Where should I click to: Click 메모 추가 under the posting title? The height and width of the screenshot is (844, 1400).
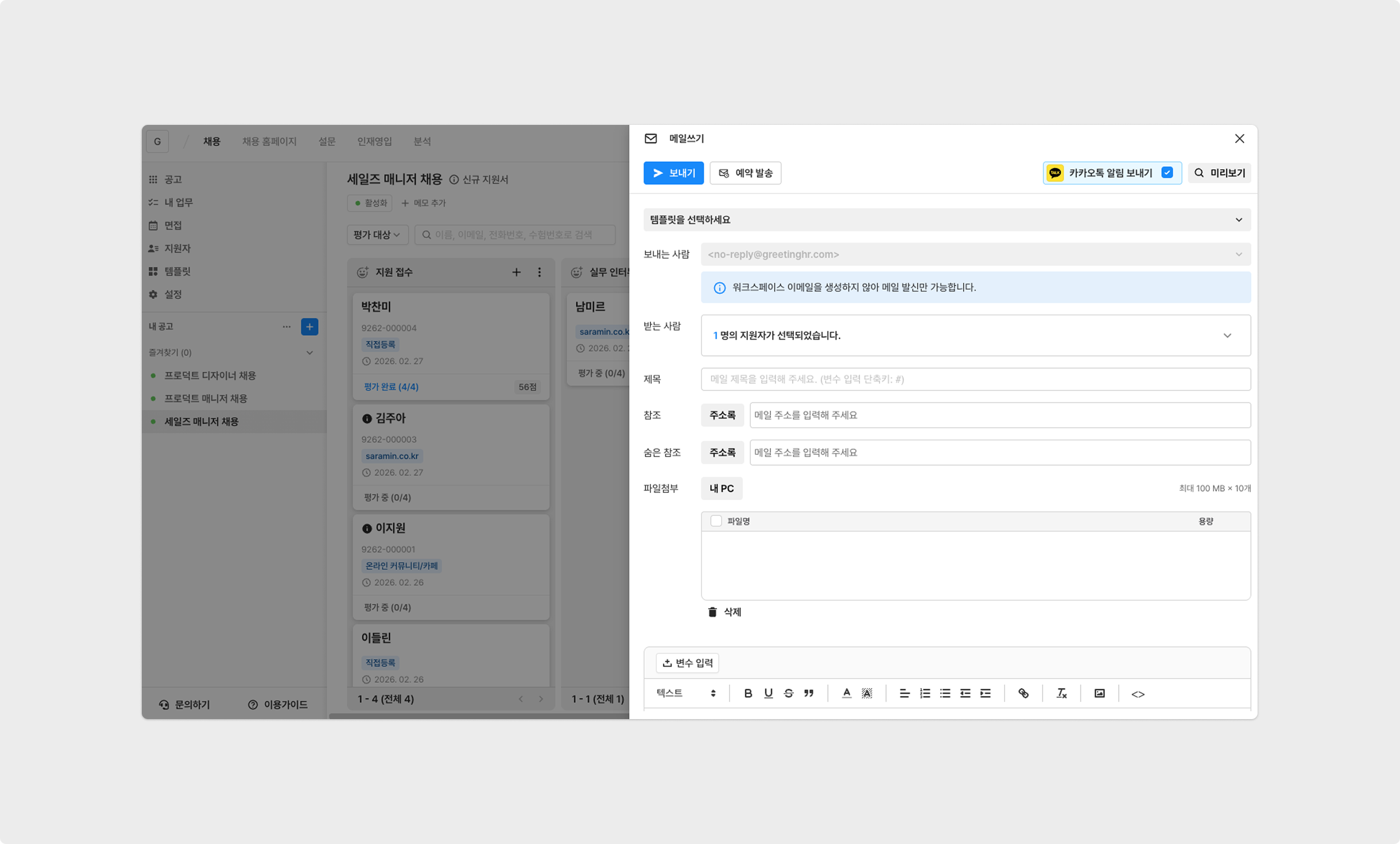click(x=424, y=203)
